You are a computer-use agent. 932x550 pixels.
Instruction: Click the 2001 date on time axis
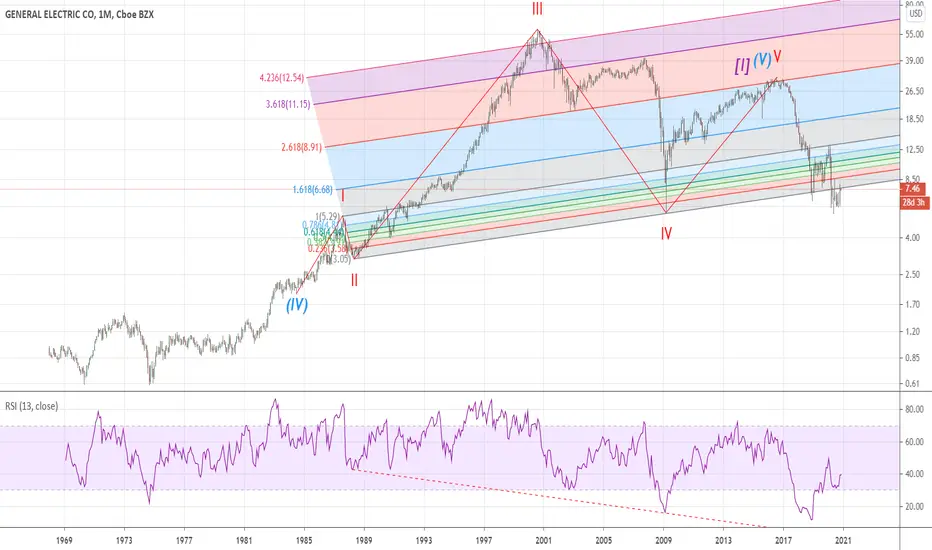coord(543,540)
